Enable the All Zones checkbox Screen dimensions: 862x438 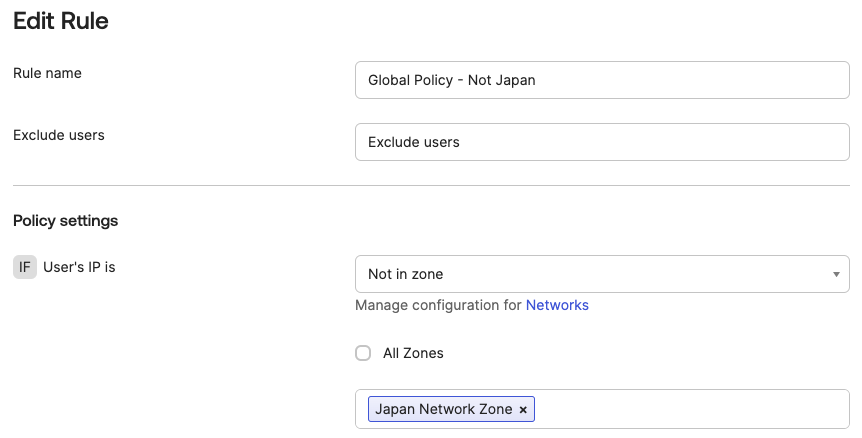(x=363, y=353)
